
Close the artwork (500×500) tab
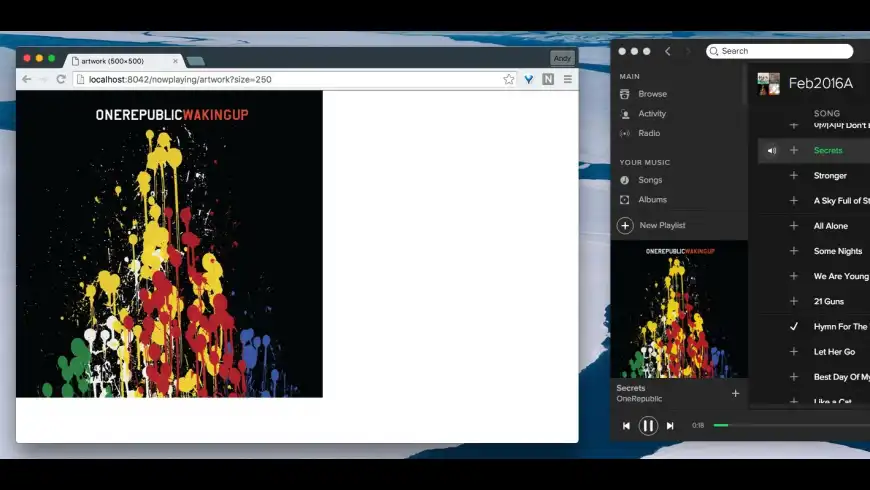175,61
